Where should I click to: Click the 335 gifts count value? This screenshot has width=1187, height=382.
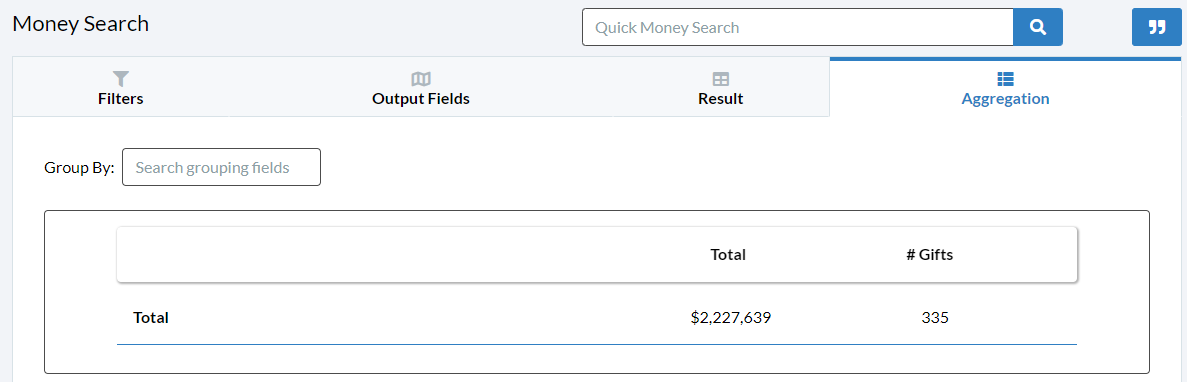(x=935, y=318)
